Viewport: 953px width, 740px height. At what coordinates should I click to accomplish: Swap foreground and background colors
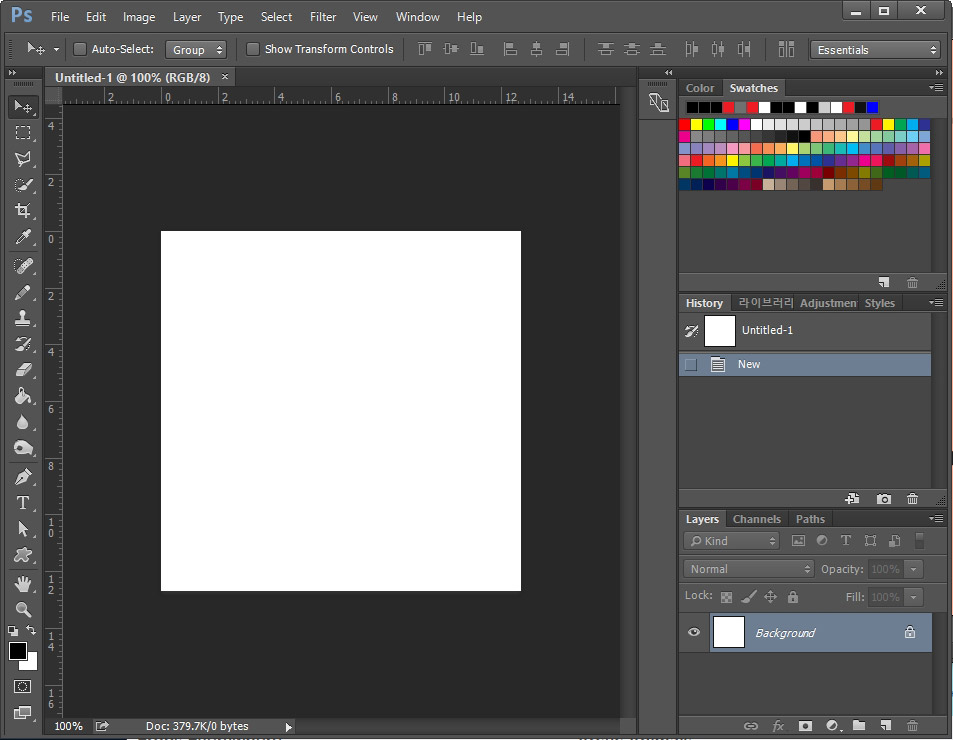tap(31, 630)
